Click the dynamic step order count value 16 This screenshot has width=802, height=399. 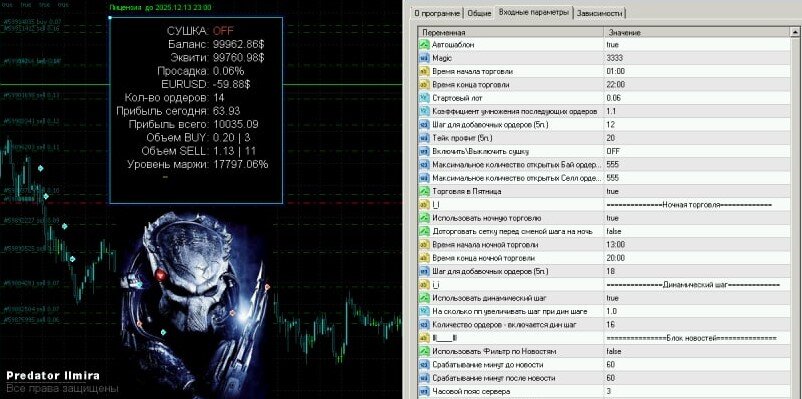pos(697,324)
